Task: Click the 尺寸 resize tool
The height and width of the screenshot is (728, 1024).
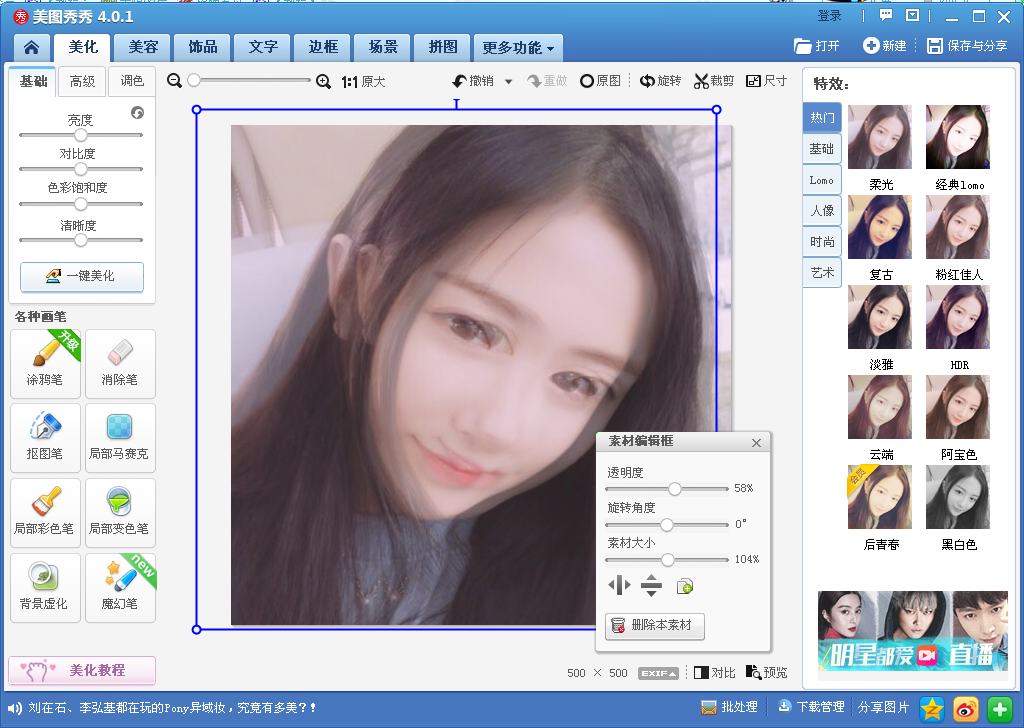Action: 767,81
